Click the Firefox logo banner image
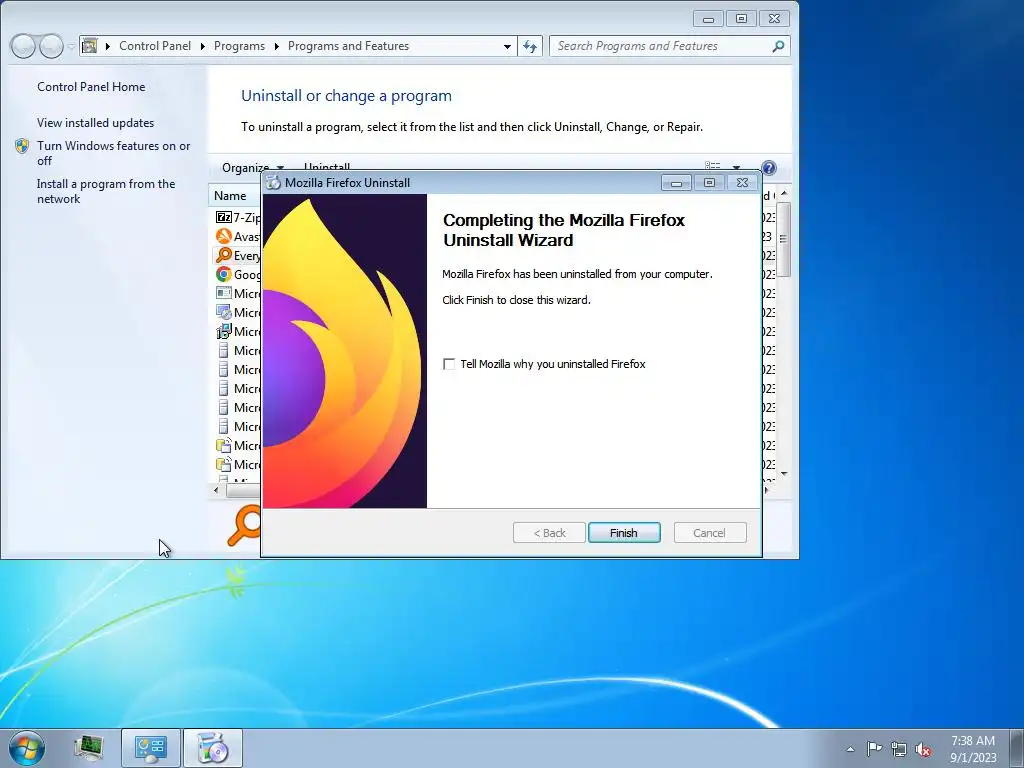Image resolution: width=1024 pixels, height=768 pixels. [345, 351]
